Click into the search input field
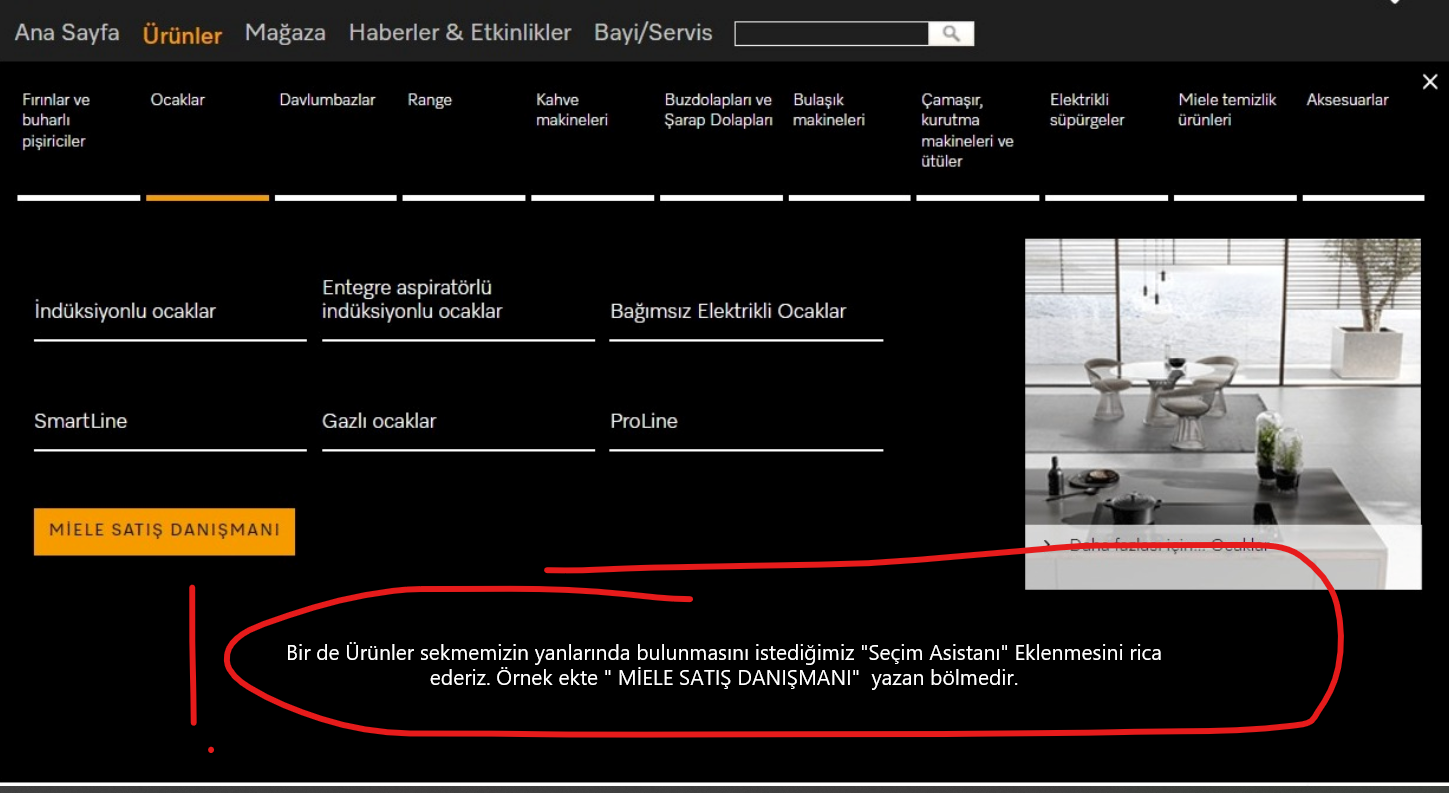The height and width of the screenshot is (793, 1449). pyautogui.click(x=832, y=34)
